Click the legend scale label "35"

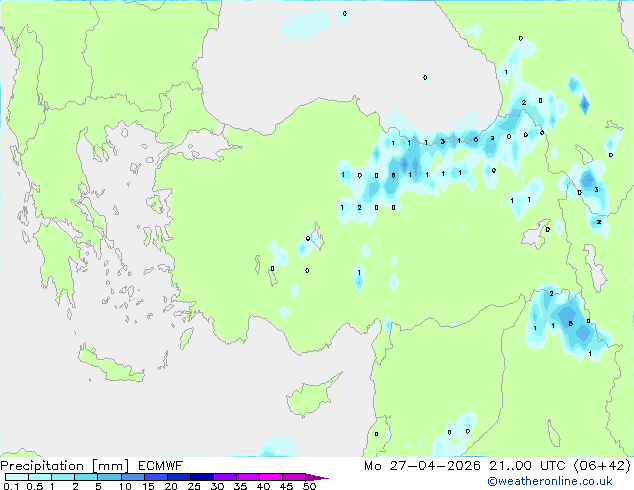240,486
